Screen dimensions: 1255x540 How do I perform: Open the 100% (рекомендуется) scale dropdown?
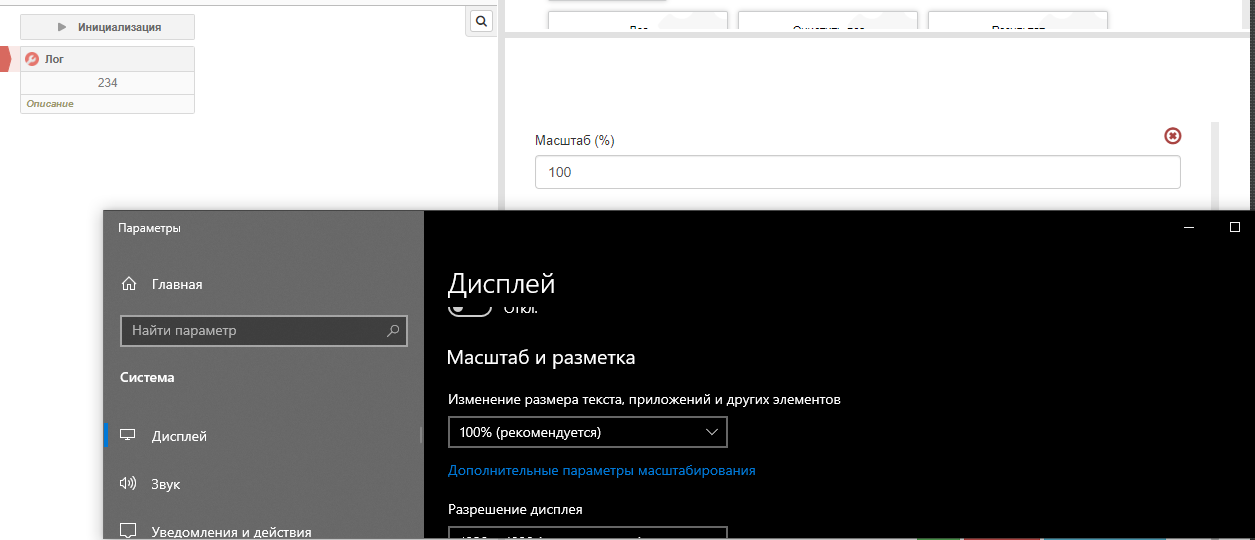click(587, 432)
